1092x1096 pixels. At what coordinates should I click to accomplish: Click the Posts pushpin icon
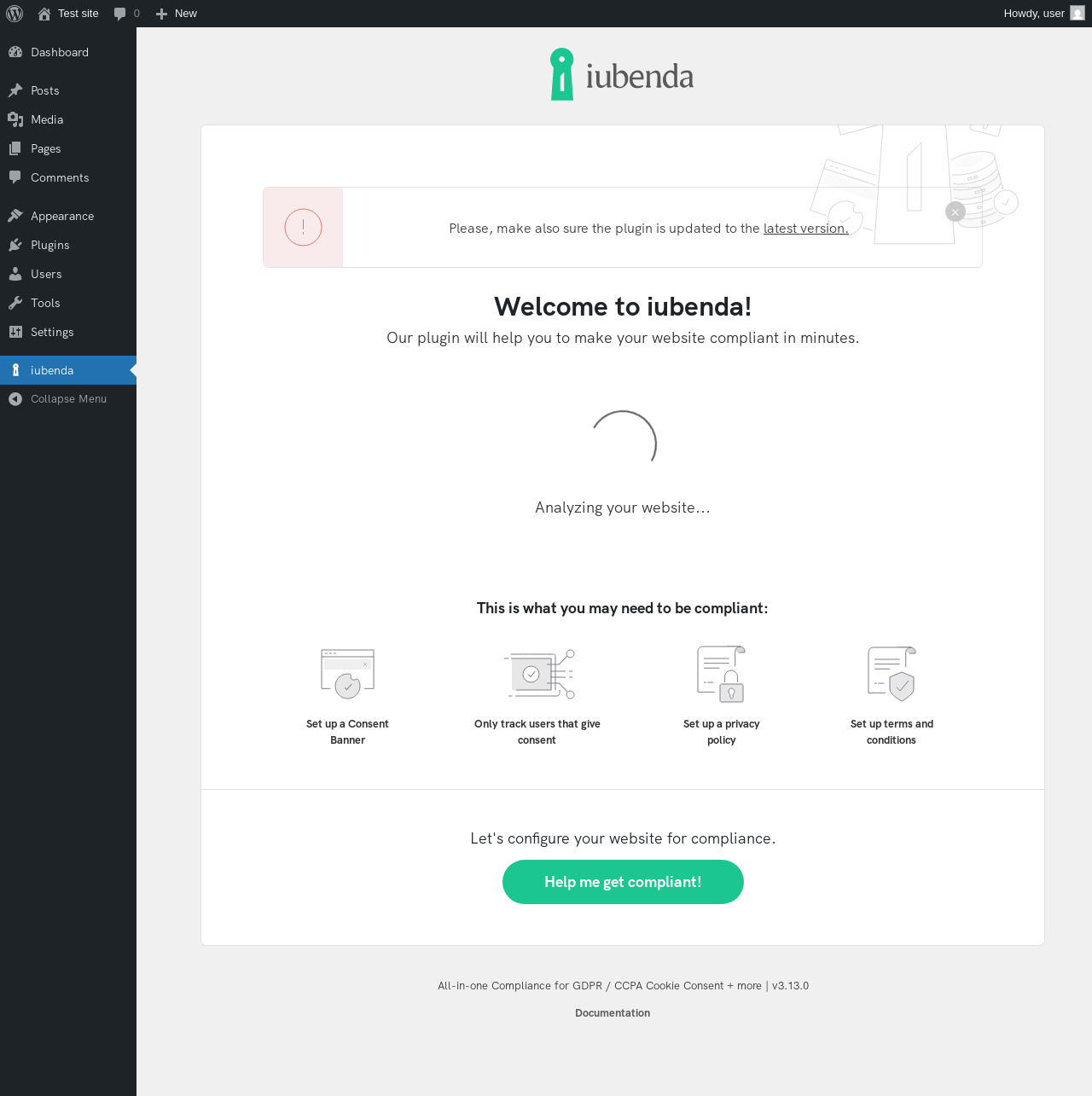pos(15,90)
